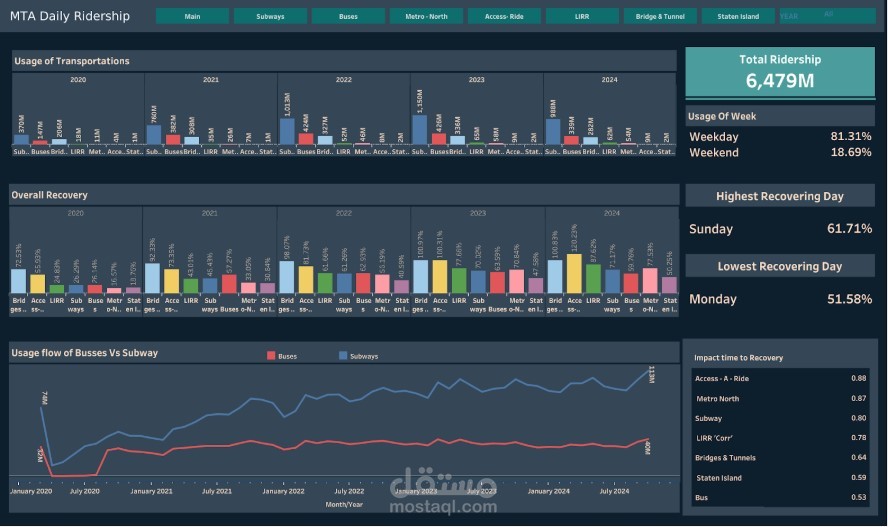Image resolution: width=888 pixels, height=527 pixels.
Task: Click the July 2020 axis label
Action: pyautogui.click(x=84, y=491)
